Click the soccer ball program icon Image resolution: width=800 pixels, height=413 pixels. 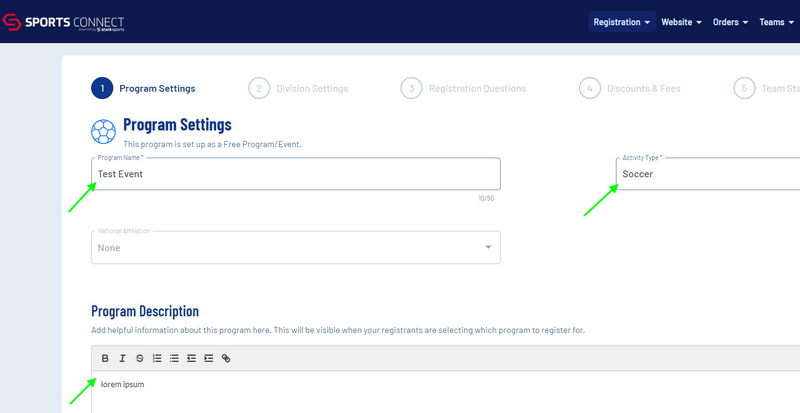tap(104, 132)
